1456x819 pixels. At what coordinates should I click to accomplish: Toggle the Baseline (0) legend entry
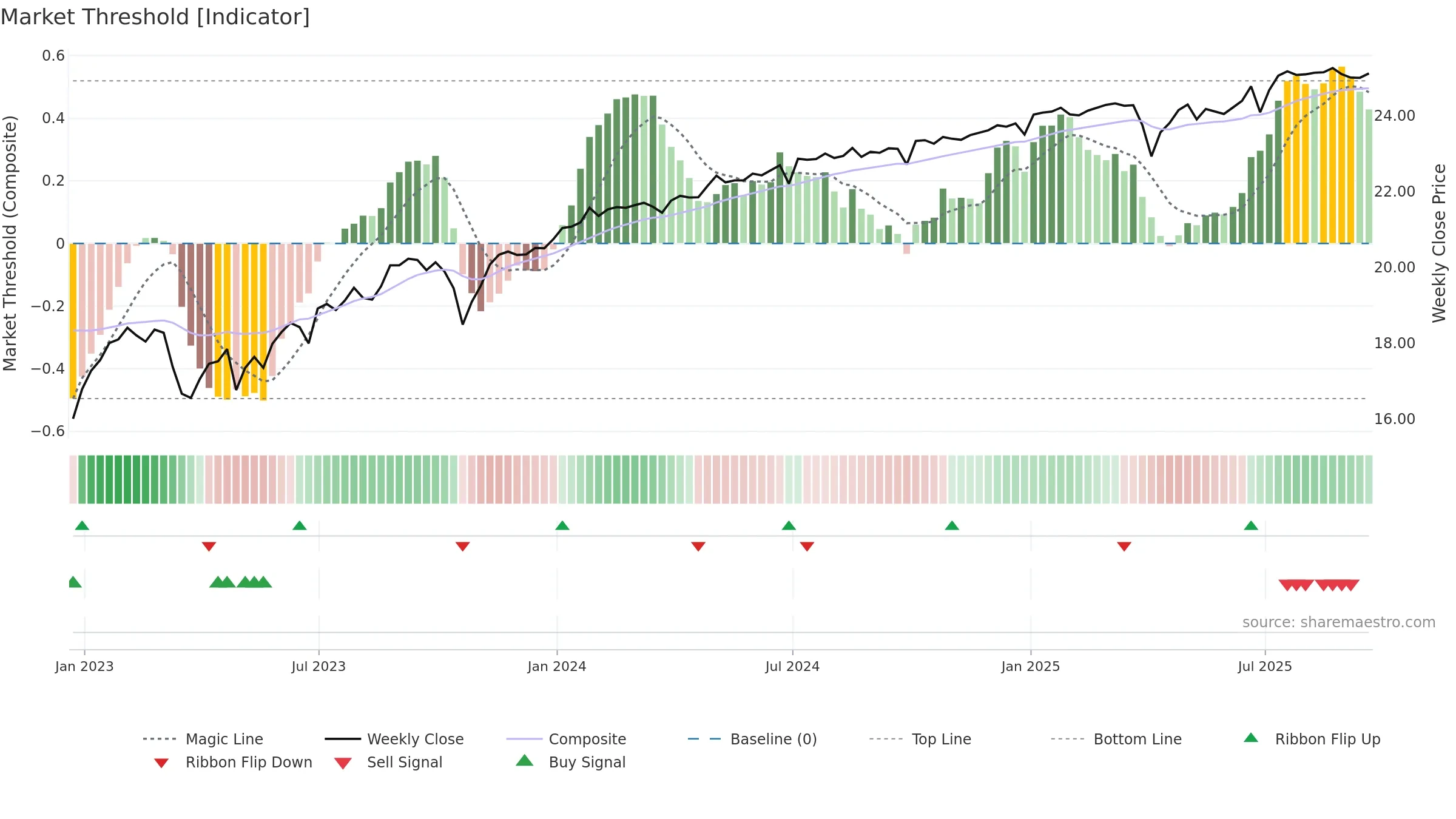pyautogui.click(x=752, y=739)
